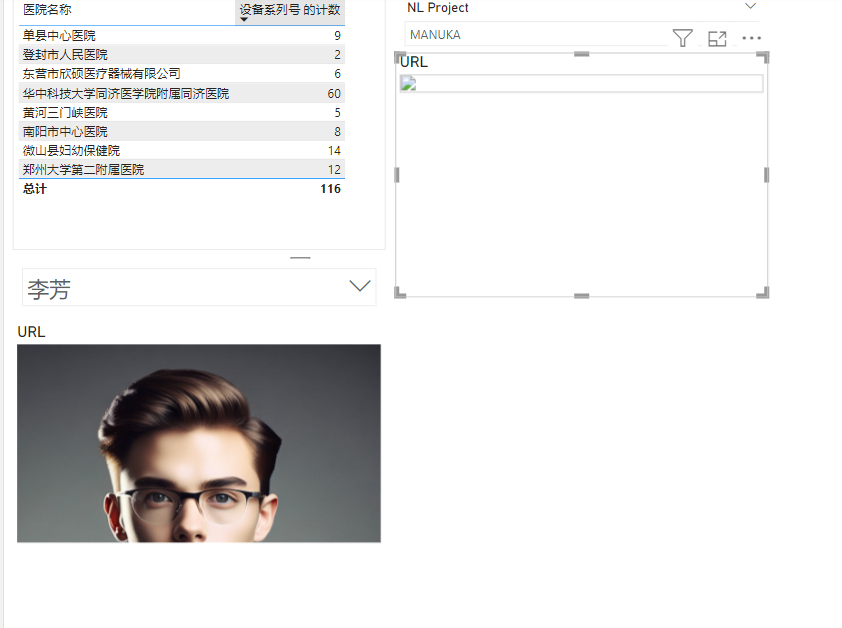Open focus mode for the URL visual
The width and height of the screenshot is (842, 628).
click(717, 39)
